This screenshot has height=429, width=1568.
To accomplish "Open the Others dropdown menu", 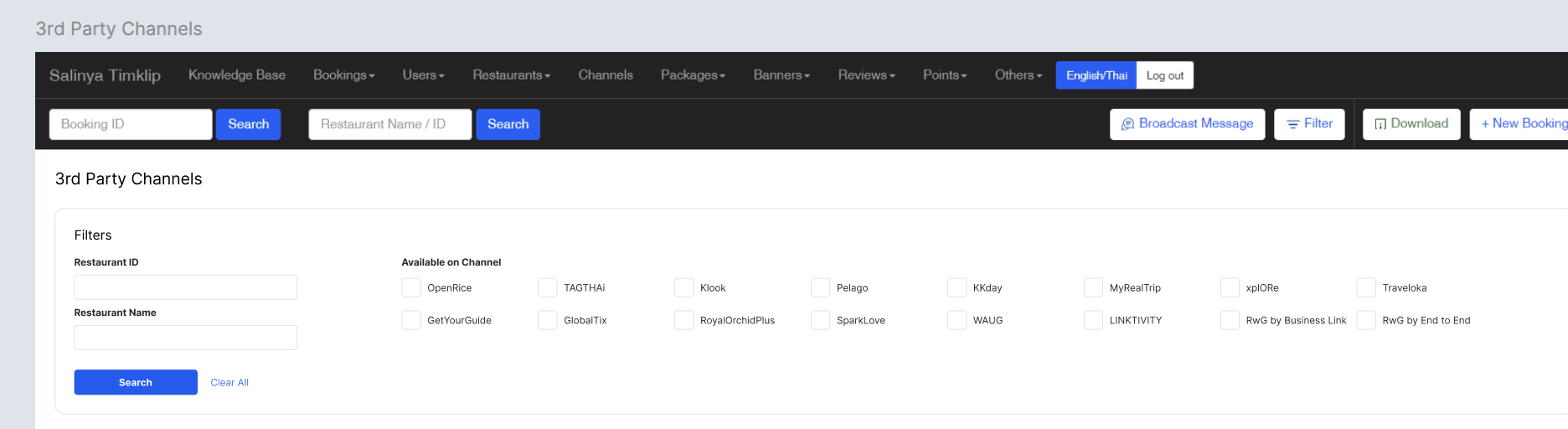I will tap(1018, 75).
